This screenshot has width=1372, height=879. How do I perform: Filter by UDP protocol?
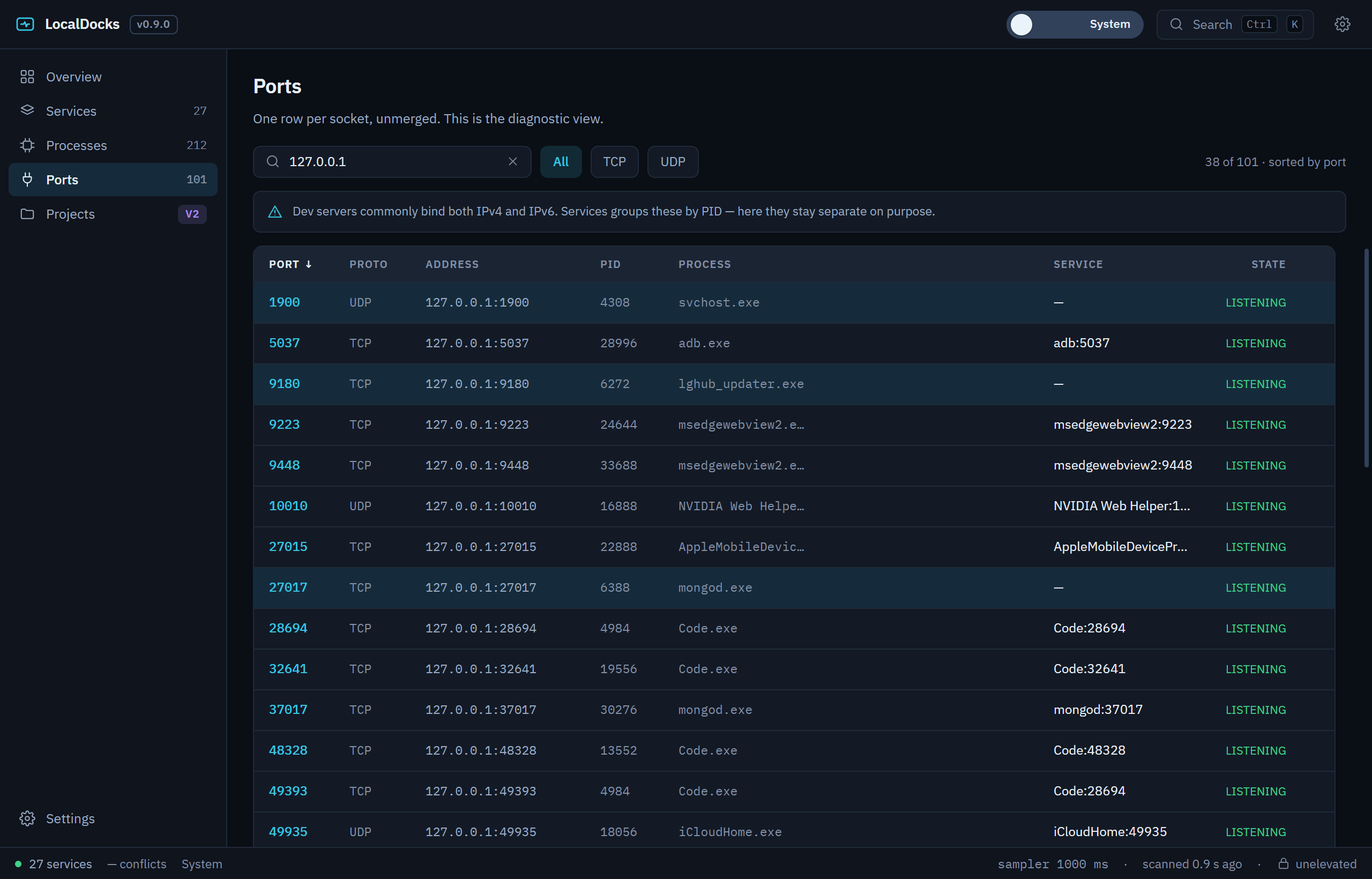click(672, 161)
